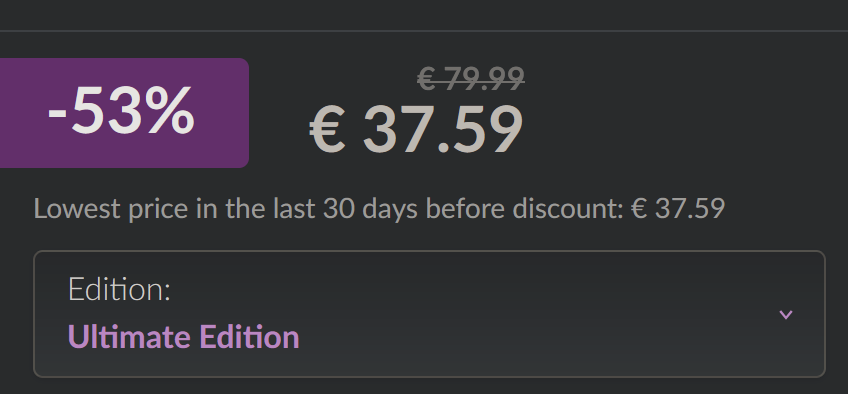This screenshot has width=848, height=394.
Task: Click the lowest price in 30 days notice
Action: [379, 209]
